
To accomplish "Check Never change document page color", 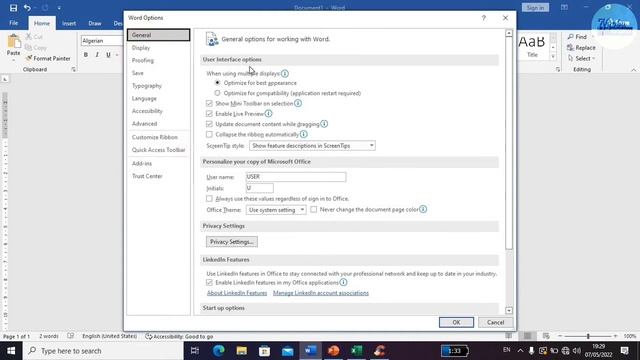I will 313,209.
